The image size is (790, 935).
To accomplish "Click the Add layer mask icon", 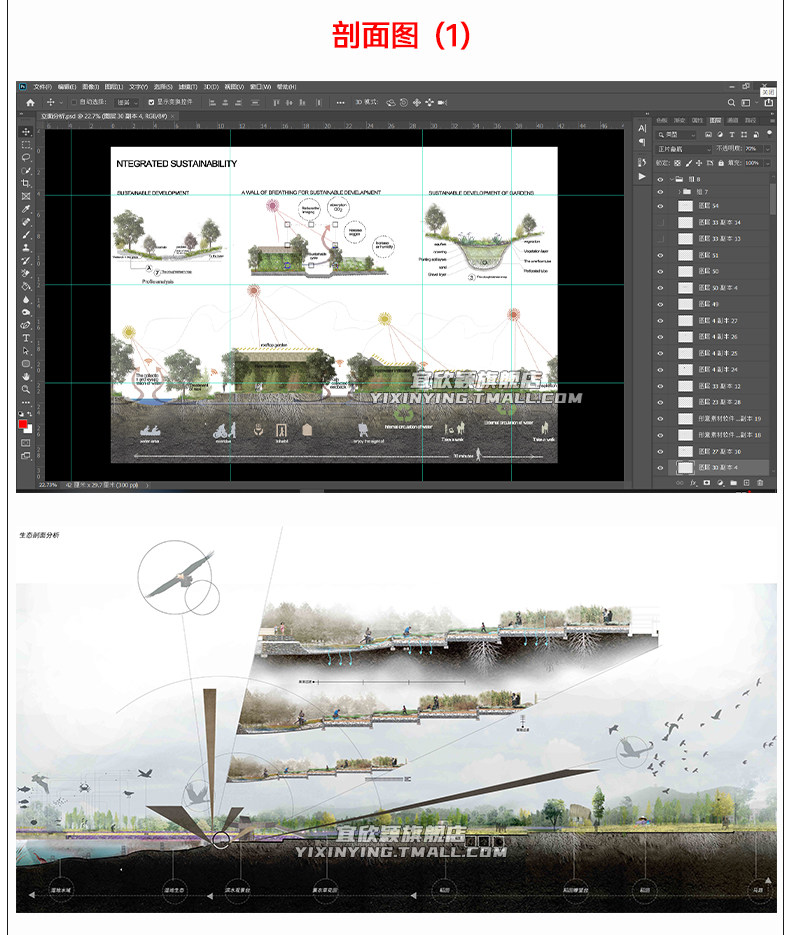I will click(707, 483).
